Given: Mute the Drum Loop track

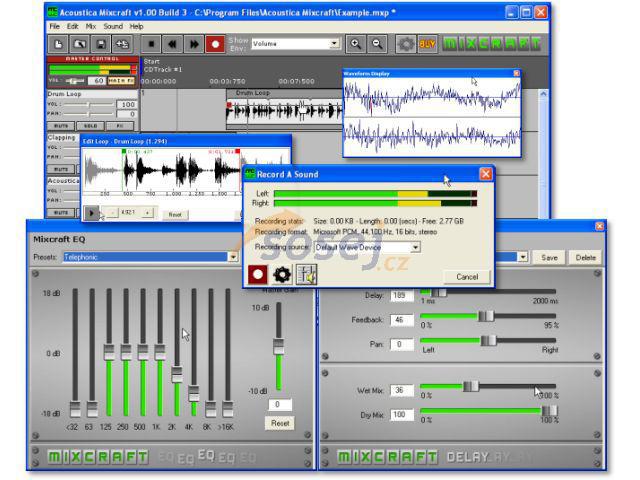Looking at the screenshot, I should pyautogui.click(x=61, y=126).
